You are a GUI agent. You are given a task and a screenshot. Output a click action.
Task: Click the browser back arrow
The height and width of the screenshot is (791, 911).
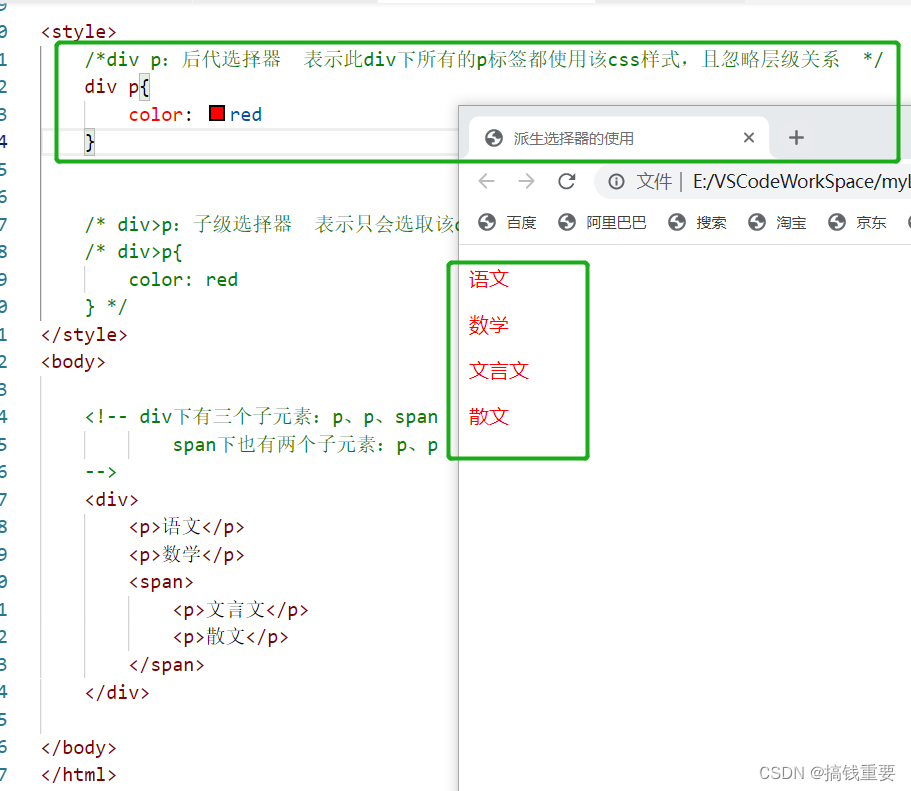click(486, 181)
